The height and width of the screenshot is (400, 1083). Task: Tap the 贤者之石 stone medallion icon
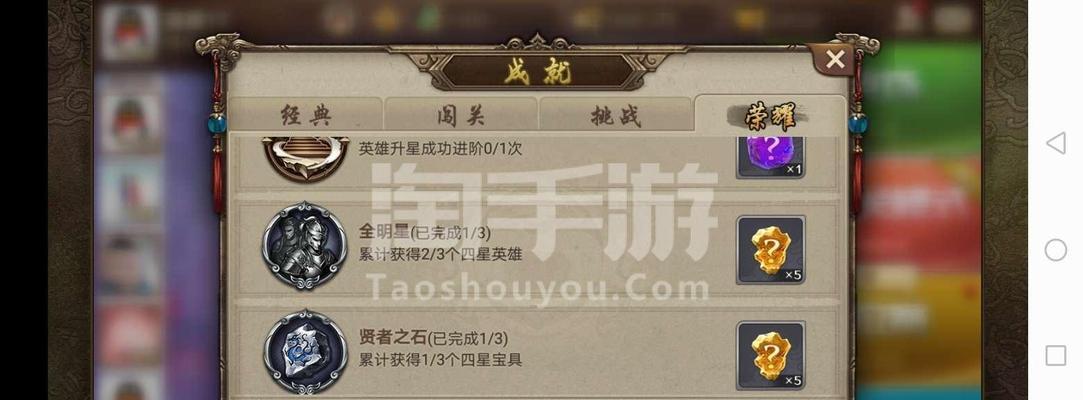click(x=305, y=351)
